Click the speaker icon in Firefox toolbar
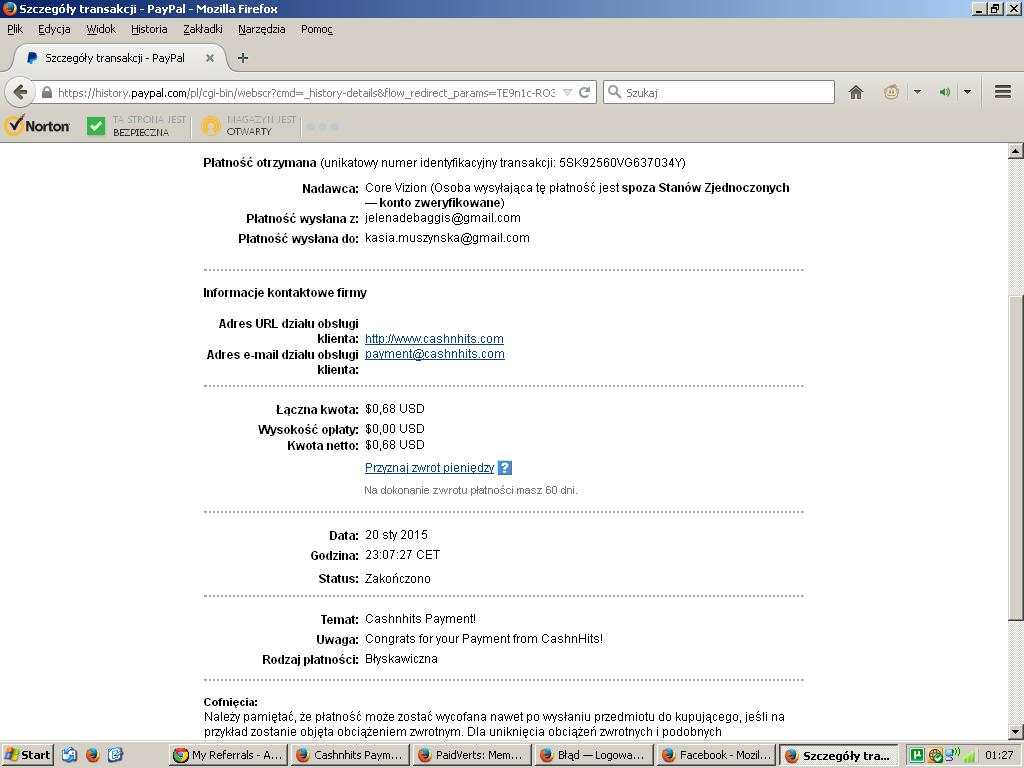This screenshot has width=1024, height=768. 944,92
